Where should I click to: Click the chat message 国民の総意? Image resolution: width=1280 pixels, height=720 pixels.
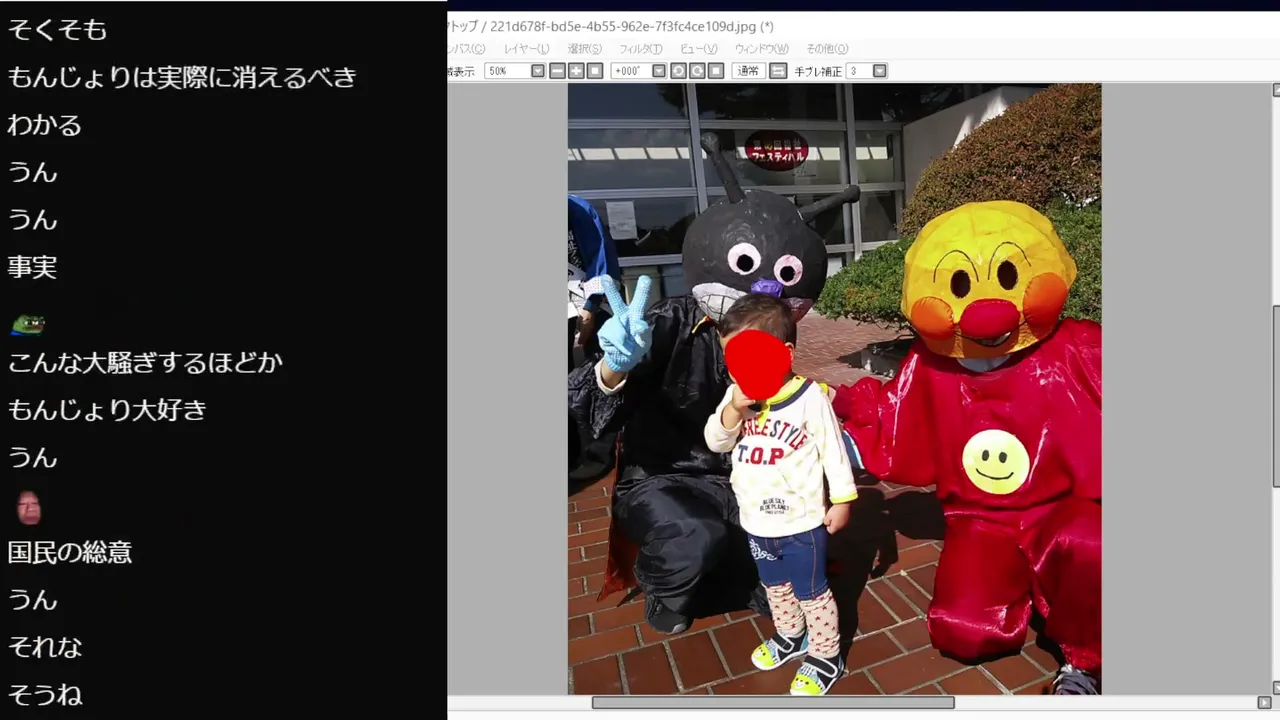click(x=70, y=552)
